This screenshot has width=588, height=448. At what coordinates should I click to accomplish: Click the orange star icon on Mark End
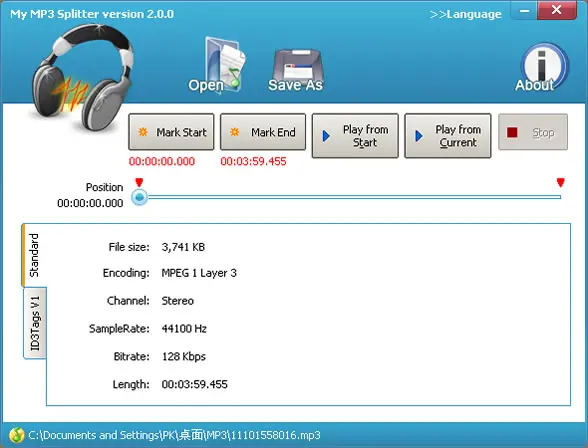tap(234, 132)
